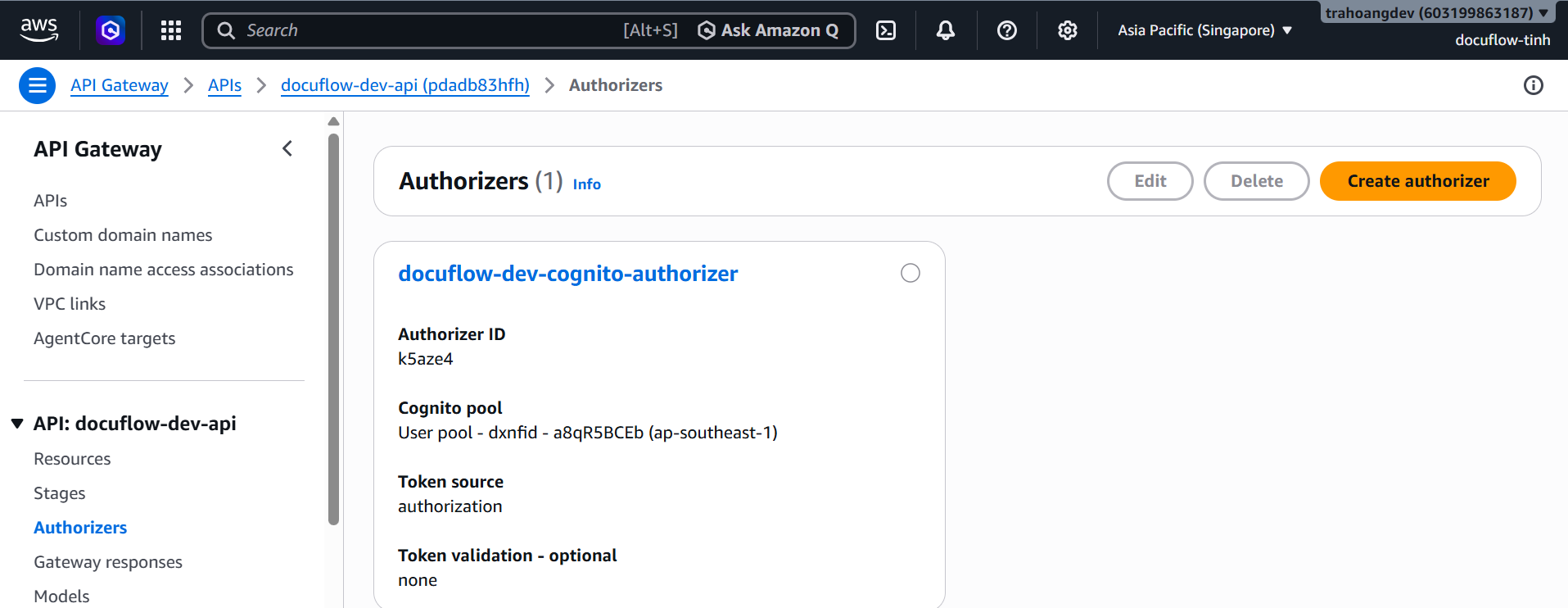
Task: Go to APIs breadcrumb link
Action: tap(224, 85)
